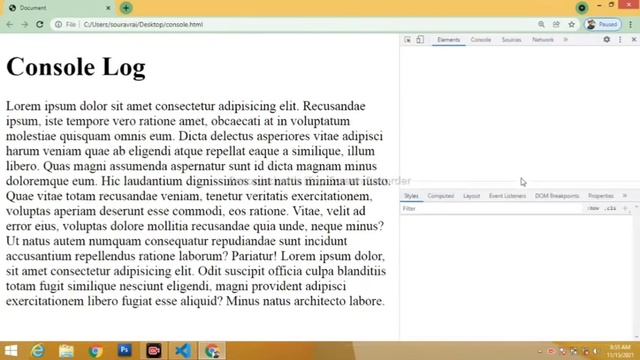This screenshot has height=360, width=640.
Task: Select the DOM Breakpoints sidebar tab
Action: click(x=557, y=196)
